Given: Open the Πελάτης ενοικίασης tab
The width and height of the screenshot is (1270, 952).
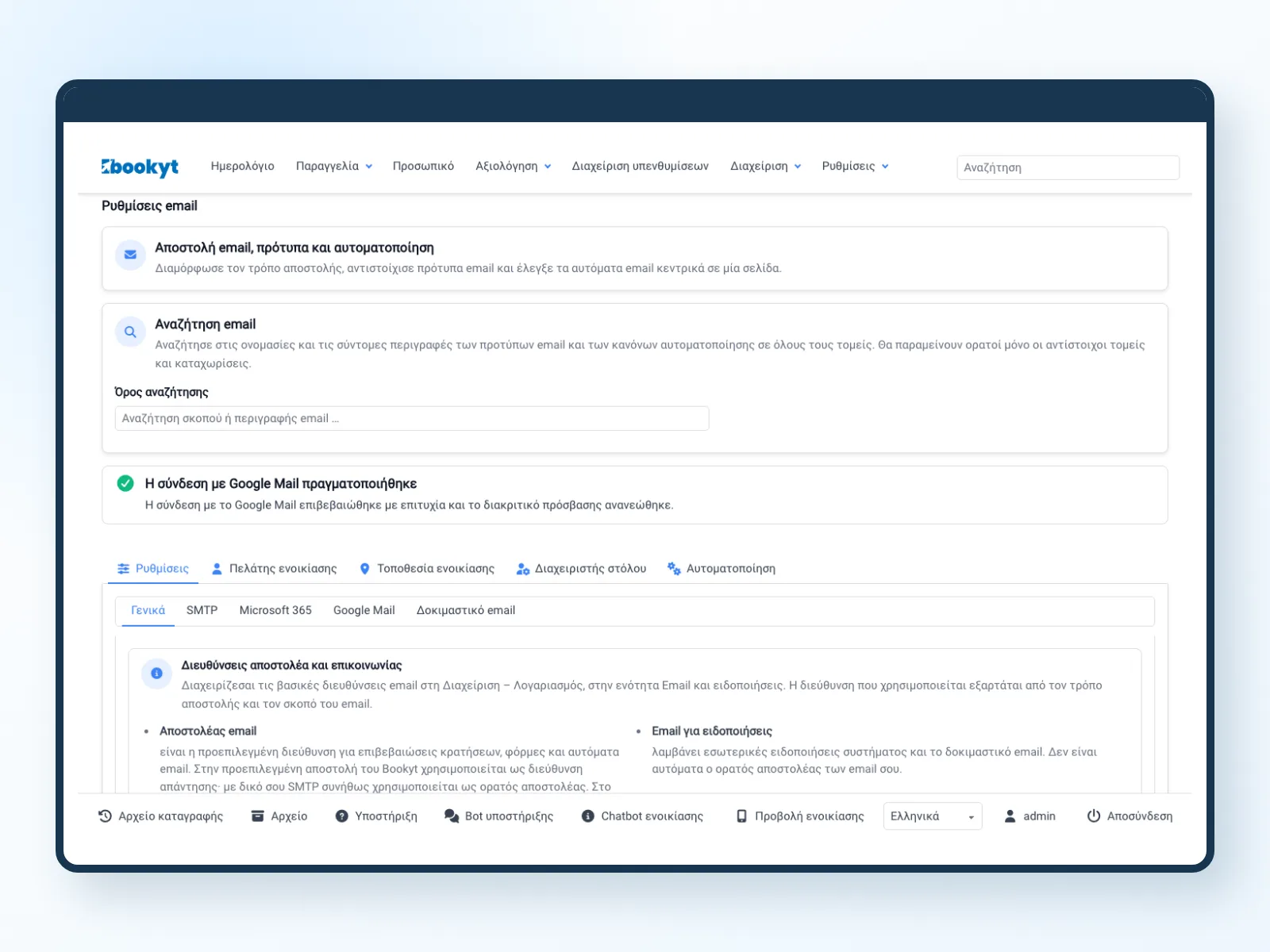Looking at the screenshot, I should pos(275,568).
